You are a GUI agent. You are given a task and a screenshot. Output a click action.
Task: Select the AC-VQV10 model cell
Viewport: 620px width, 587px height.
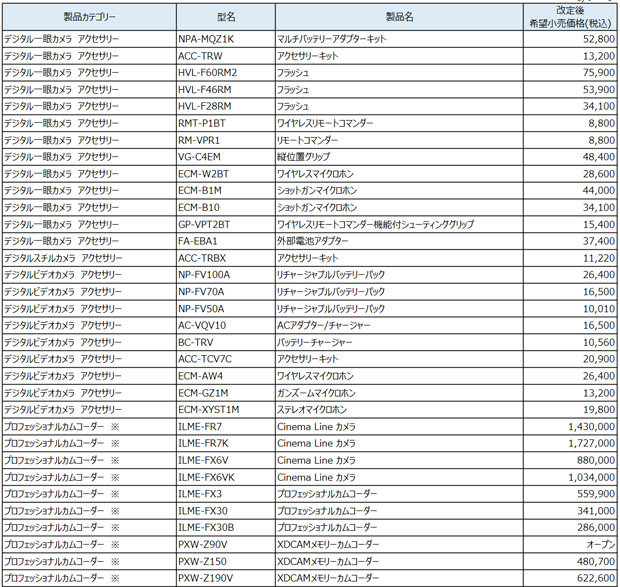click(x=226, y=325)
